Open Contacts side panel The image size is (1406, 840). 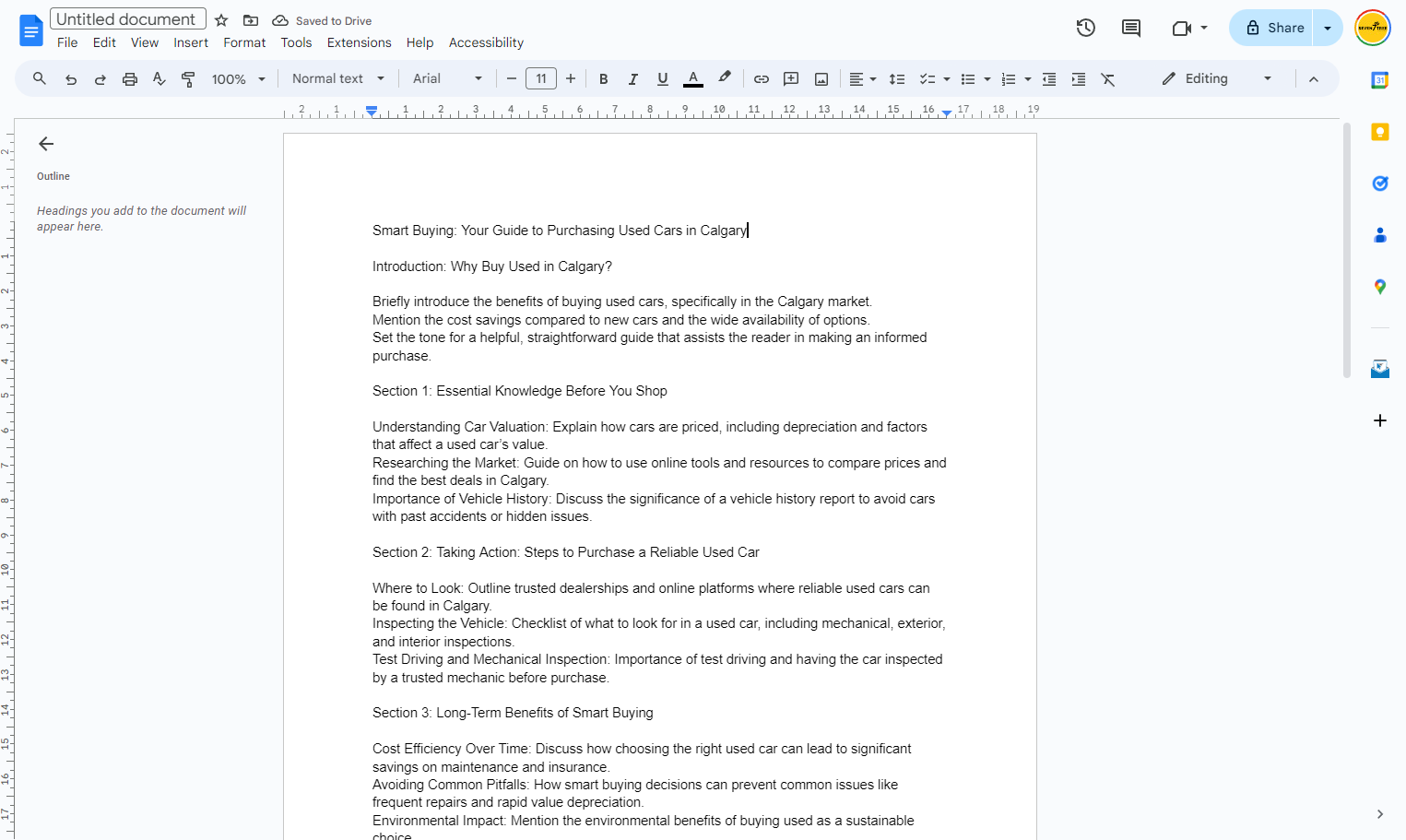point(1380,235)
